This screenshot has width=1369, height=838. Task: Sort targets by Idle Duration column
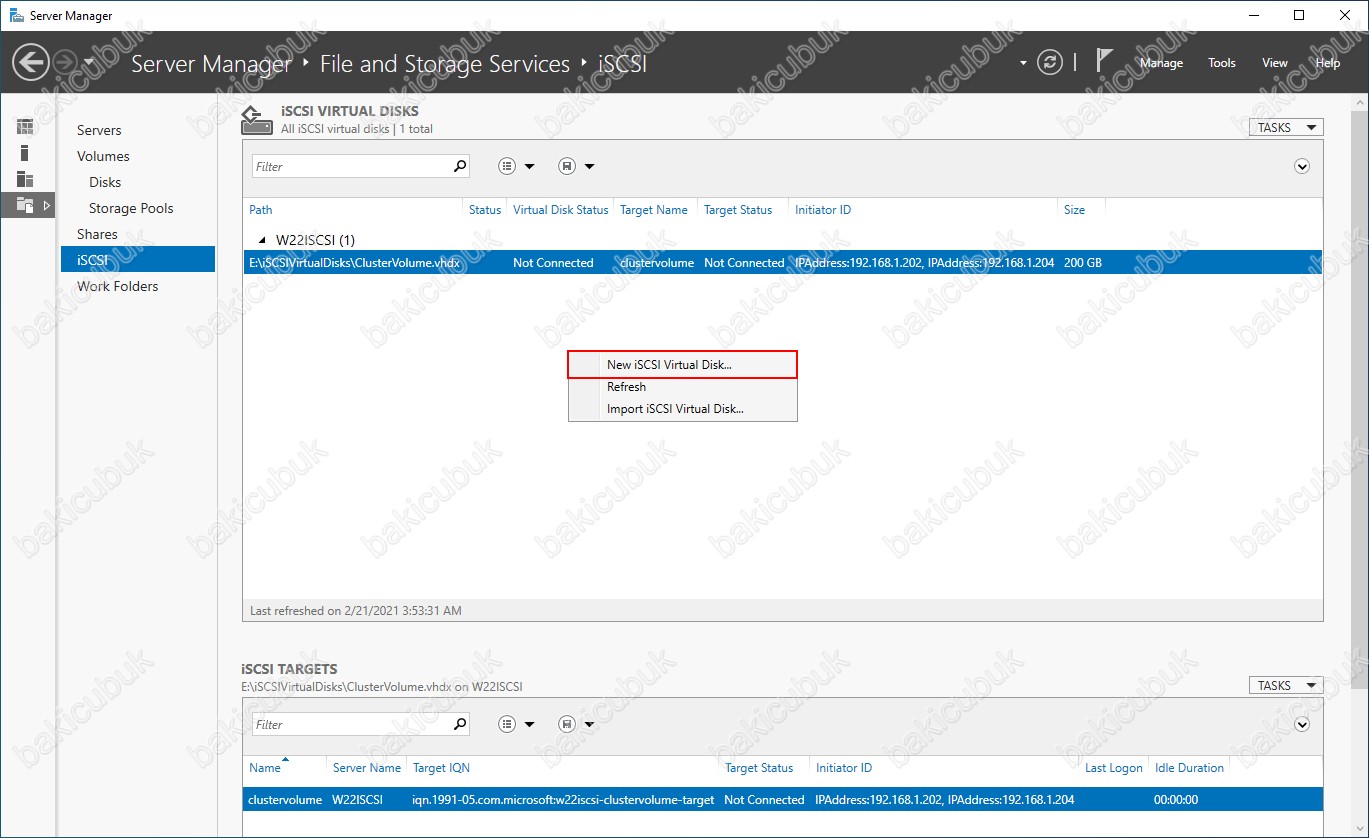point(1189,768)
